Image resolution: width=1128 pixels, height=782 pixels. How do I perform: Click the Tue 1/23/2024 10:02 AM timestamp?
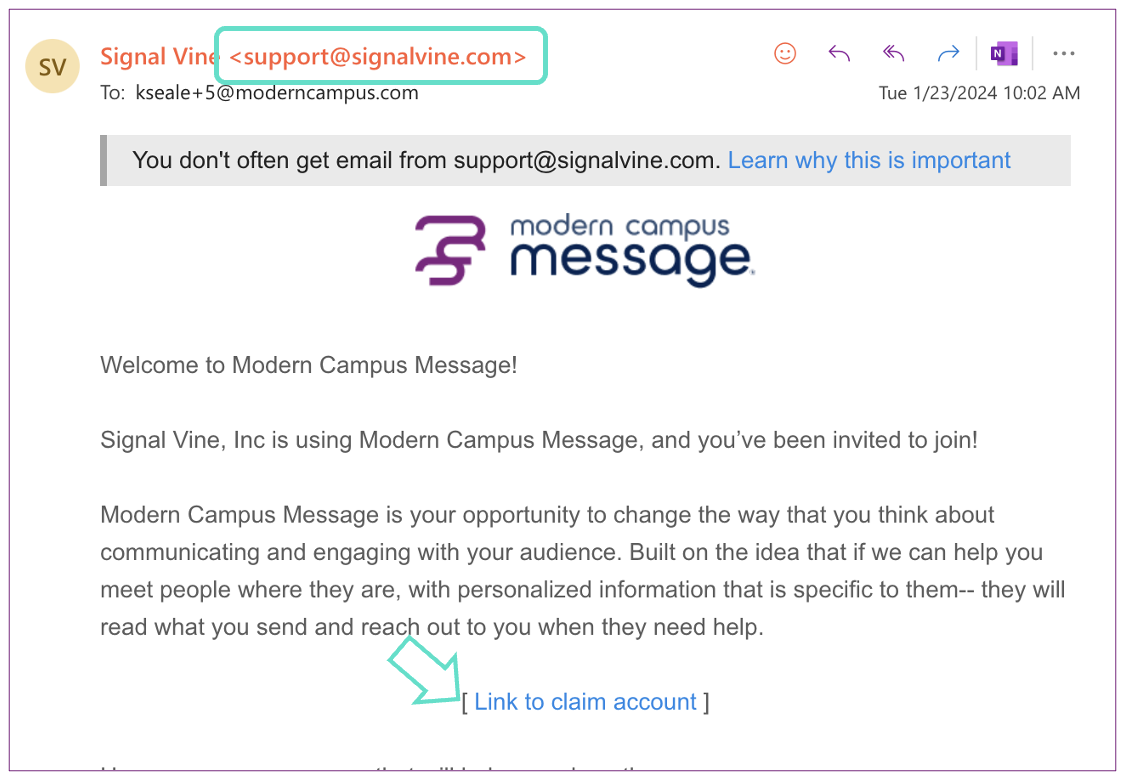click(x=979, y=93)
